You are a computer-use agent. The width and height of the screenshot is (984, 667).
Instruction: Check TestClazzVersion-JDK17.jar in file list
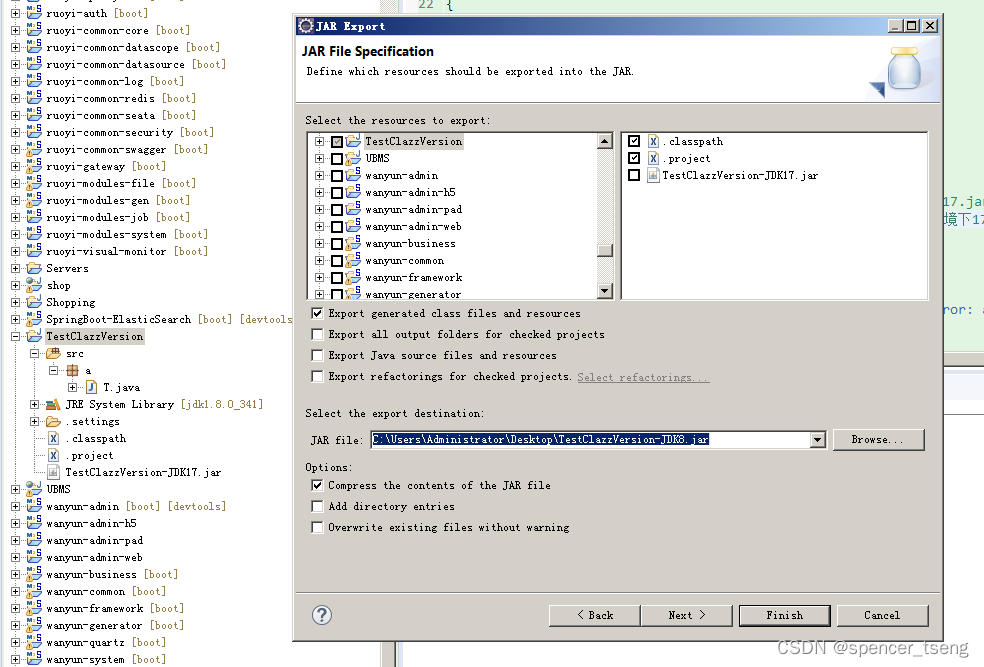pos(634,175)
